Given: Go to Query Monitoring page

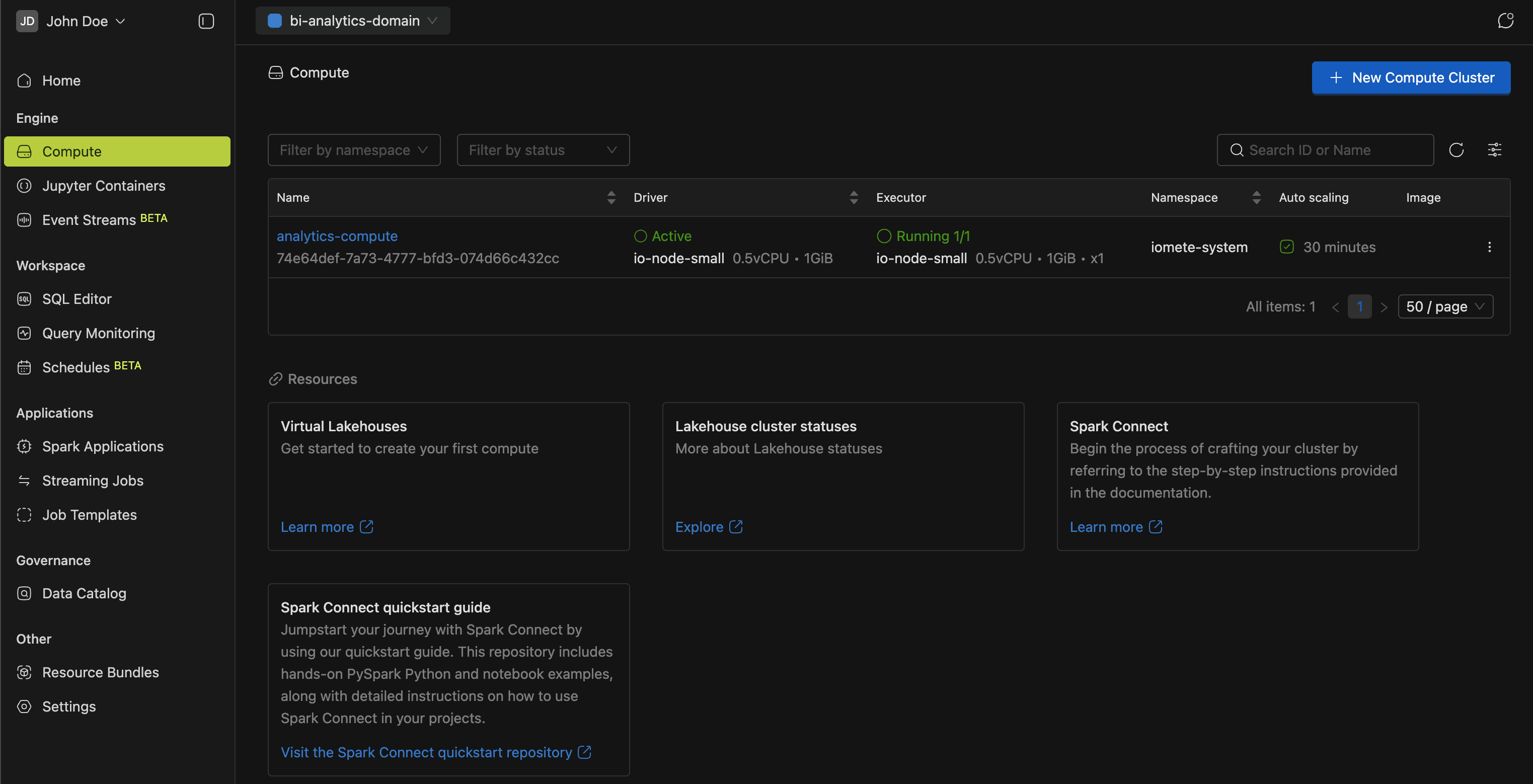Looking at the screenshot, I should tap(98, 333).
